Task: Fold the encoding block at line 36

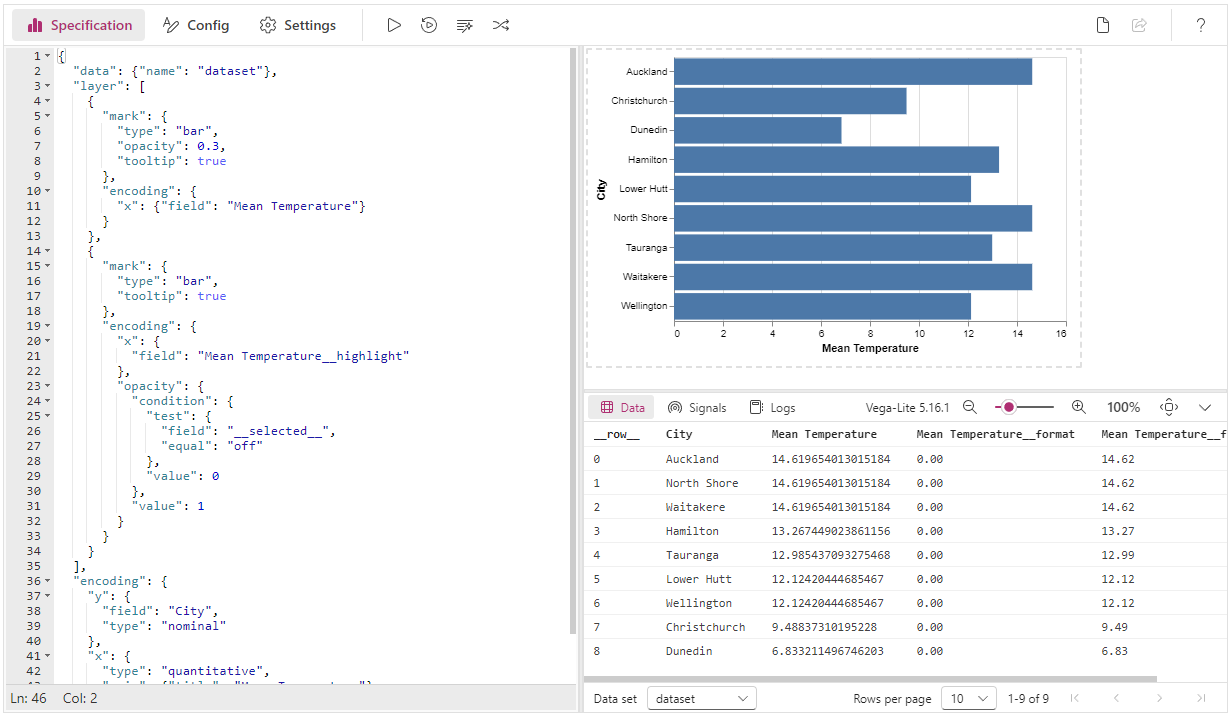Action: 47,581
